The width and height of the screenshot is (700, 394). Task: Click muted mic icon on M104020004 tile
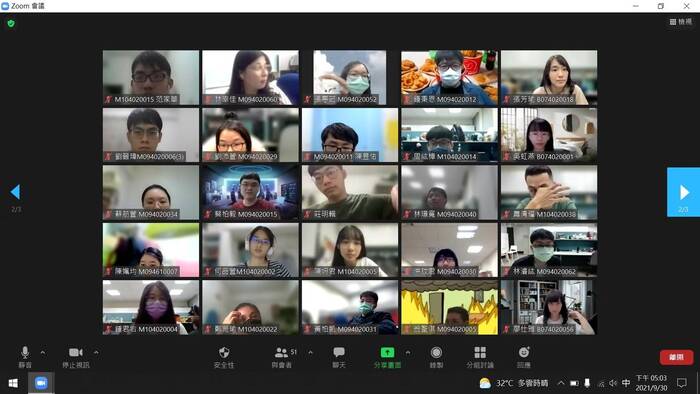point(108,329)
